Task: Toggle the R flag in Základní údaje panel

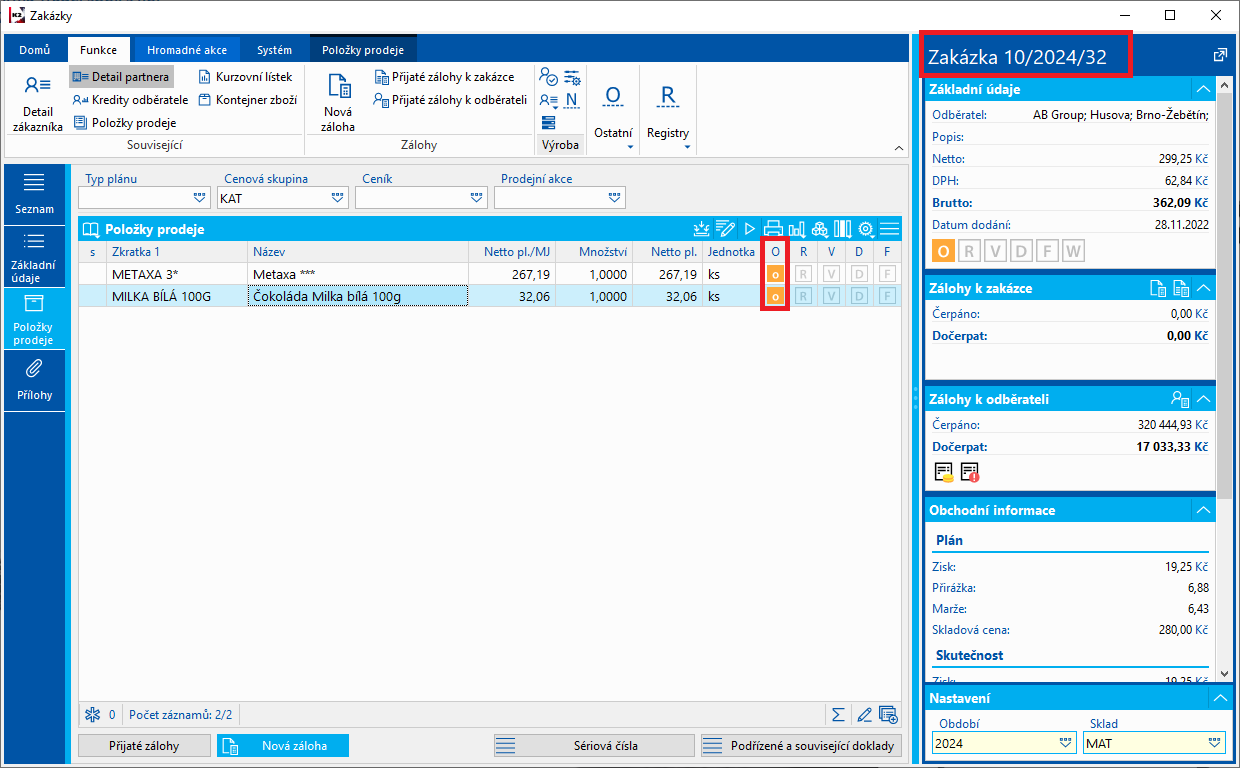Action: 970,250
